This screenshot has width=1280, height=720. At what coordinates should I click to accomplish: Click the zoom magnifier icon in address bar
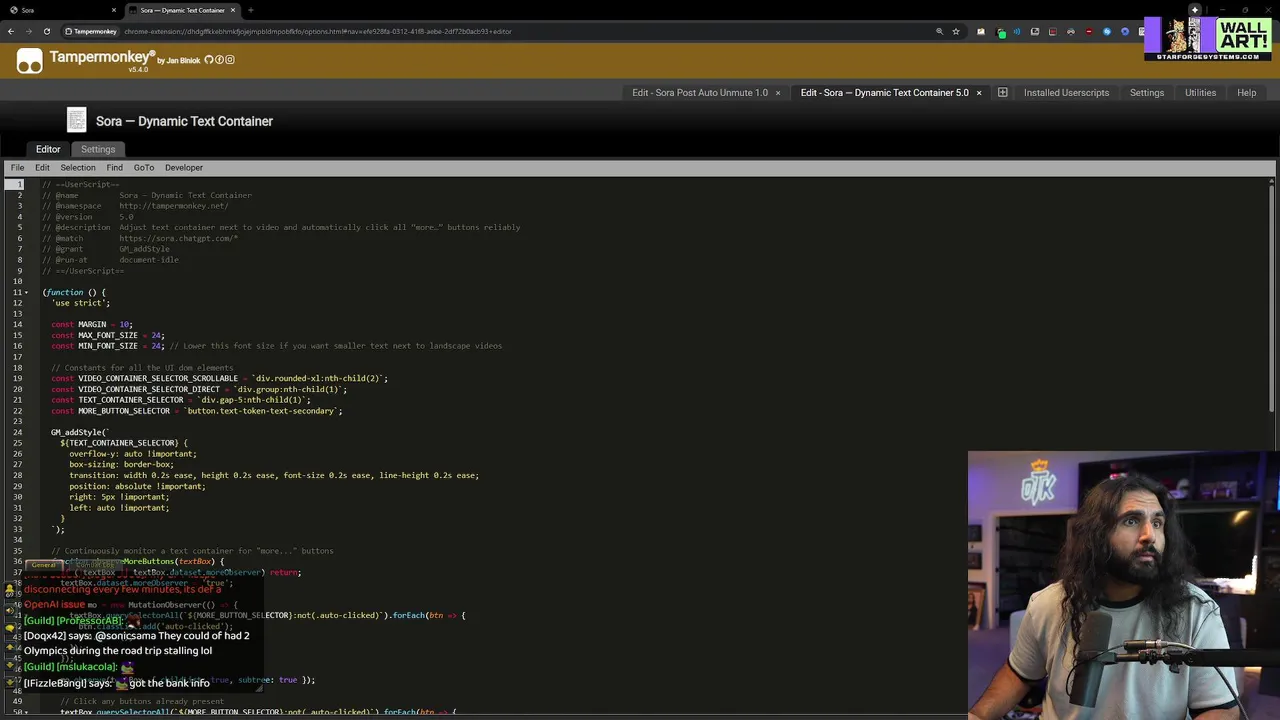[939, 31]
